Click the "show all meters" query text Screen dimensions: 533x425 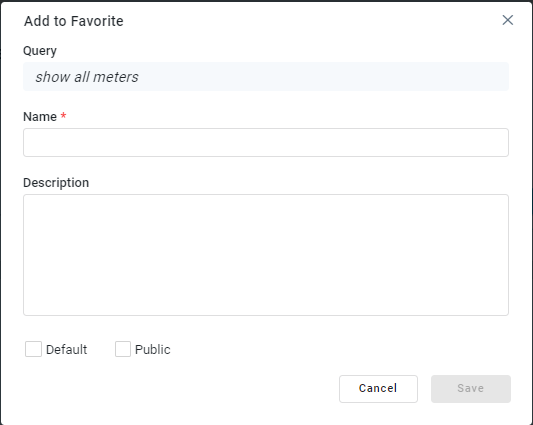pos(87,77)
